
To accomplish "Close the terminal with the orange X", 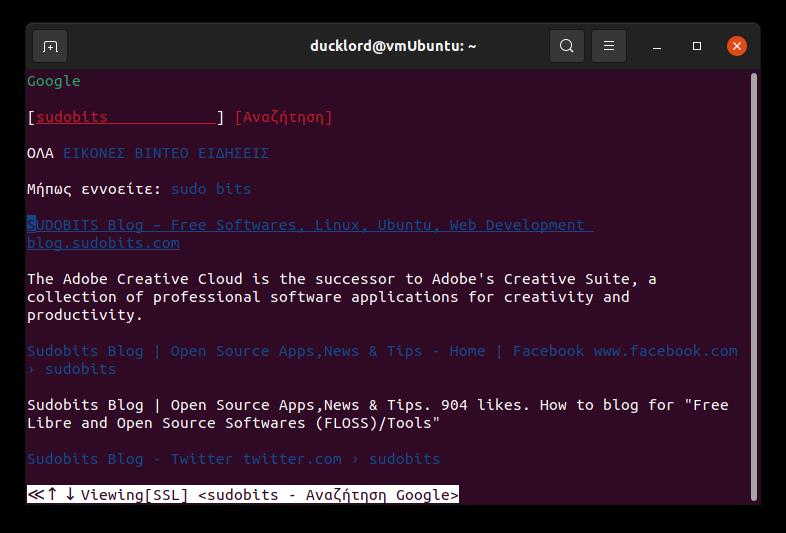I will [737, 46].
